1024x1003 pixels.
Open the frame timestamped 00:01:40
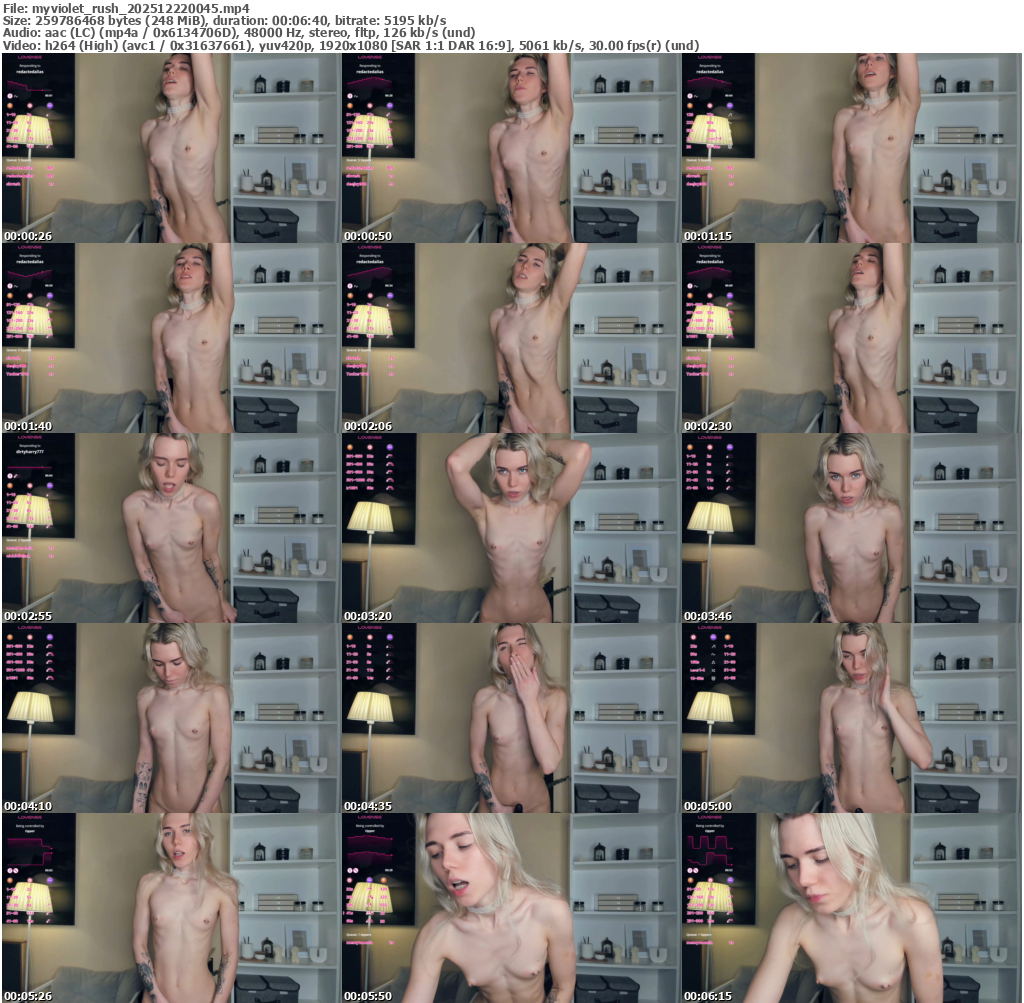pyautogui.click(x=170, y=338)
